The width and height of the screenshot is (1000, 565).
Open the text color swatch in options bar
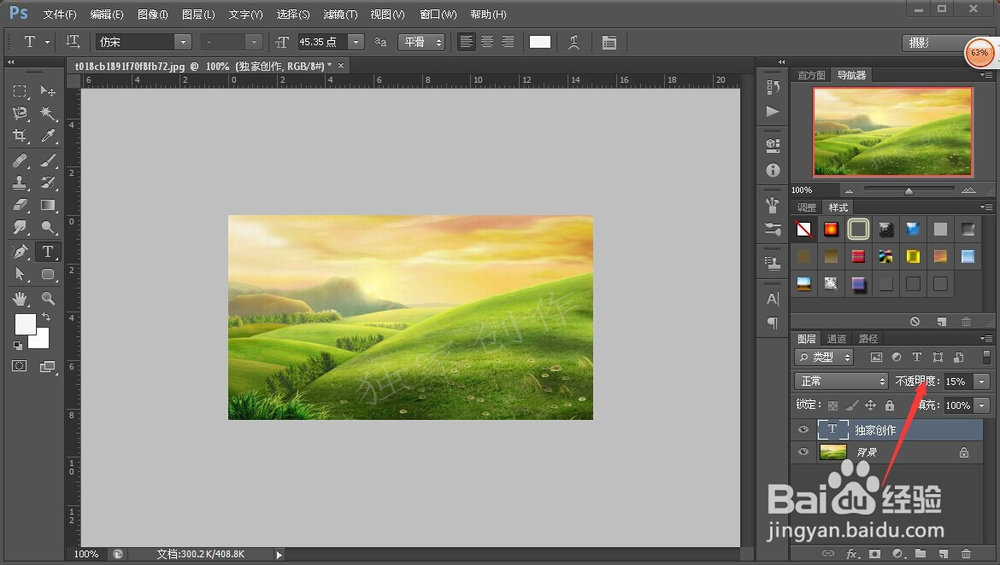tap(540, 42)
